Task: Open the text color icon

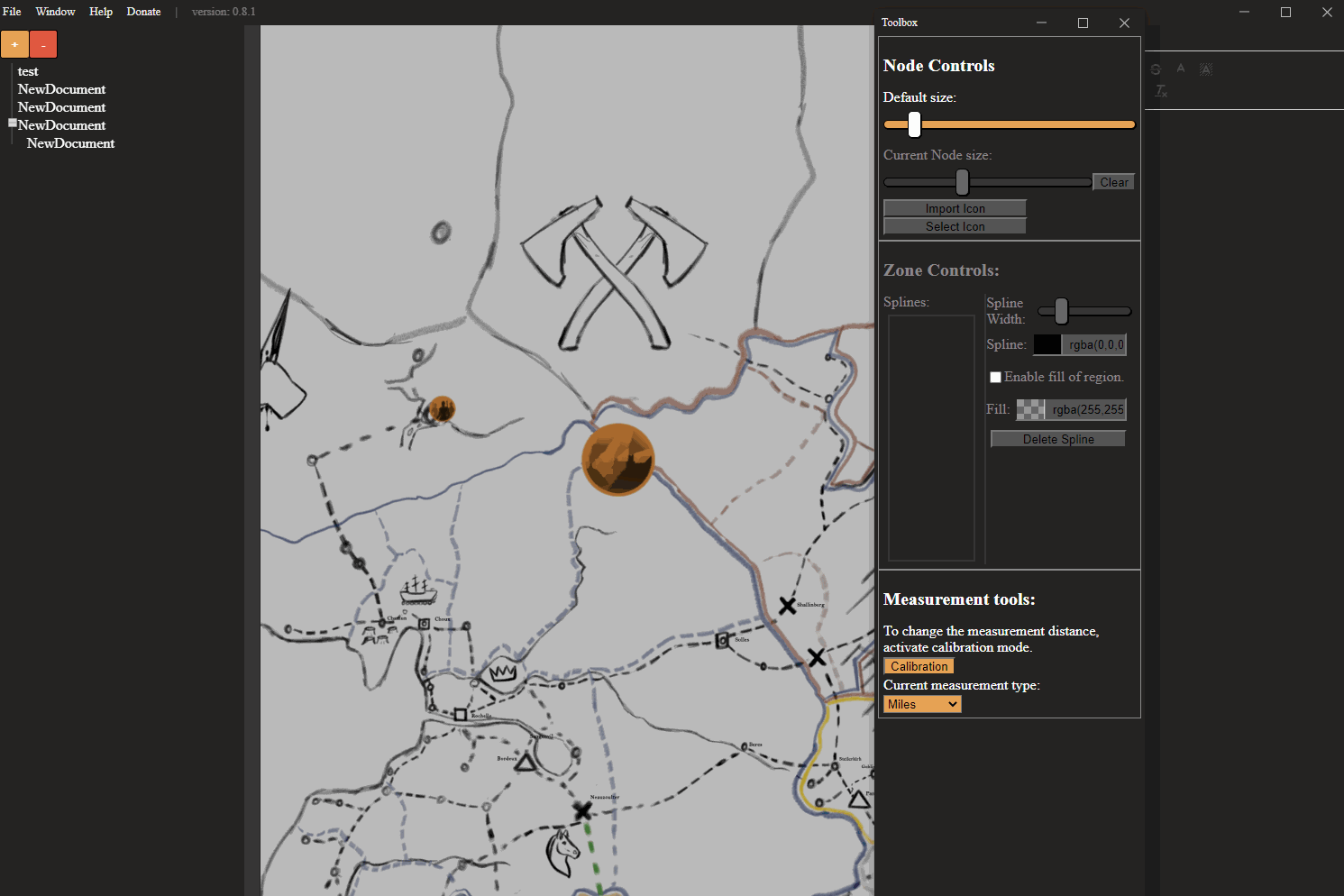Action: [1181, 69]
